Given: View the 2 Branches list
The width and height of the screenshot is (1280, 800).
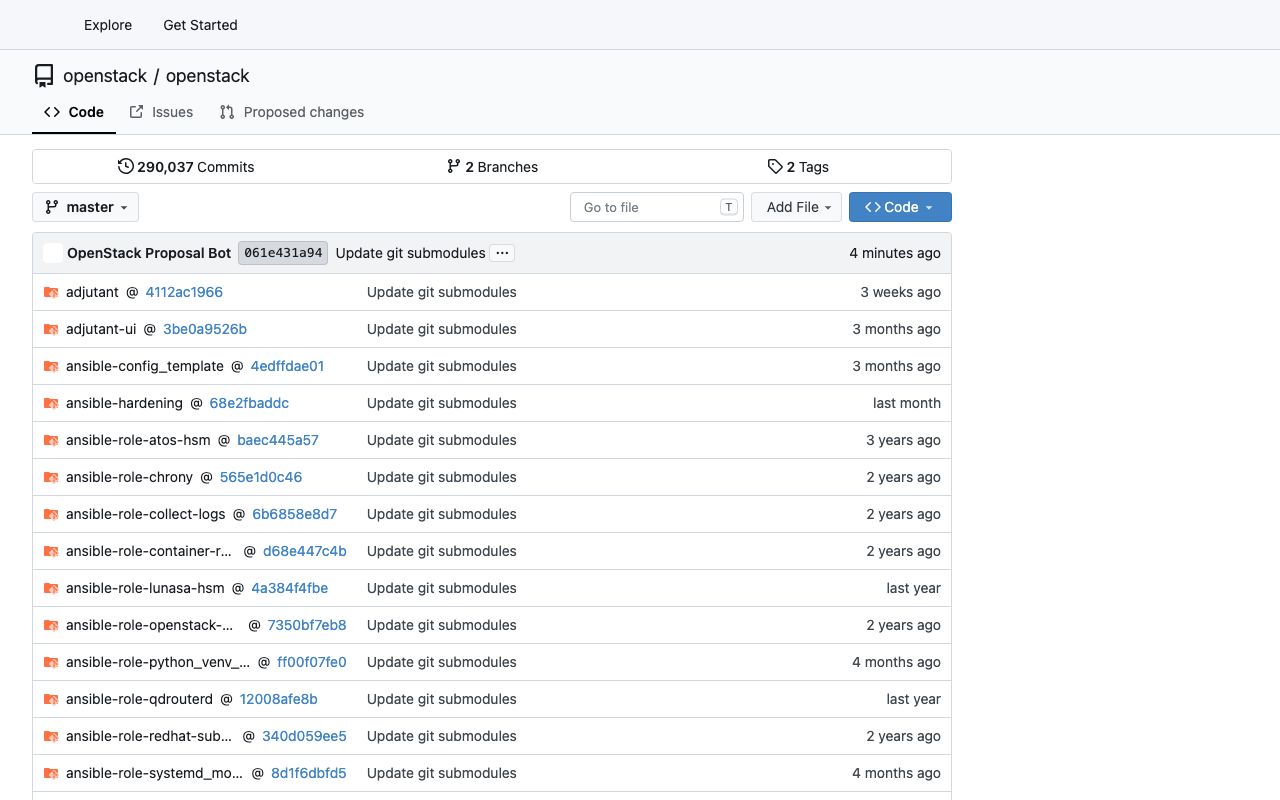Looking at the screenshot, I should point(492,167).
